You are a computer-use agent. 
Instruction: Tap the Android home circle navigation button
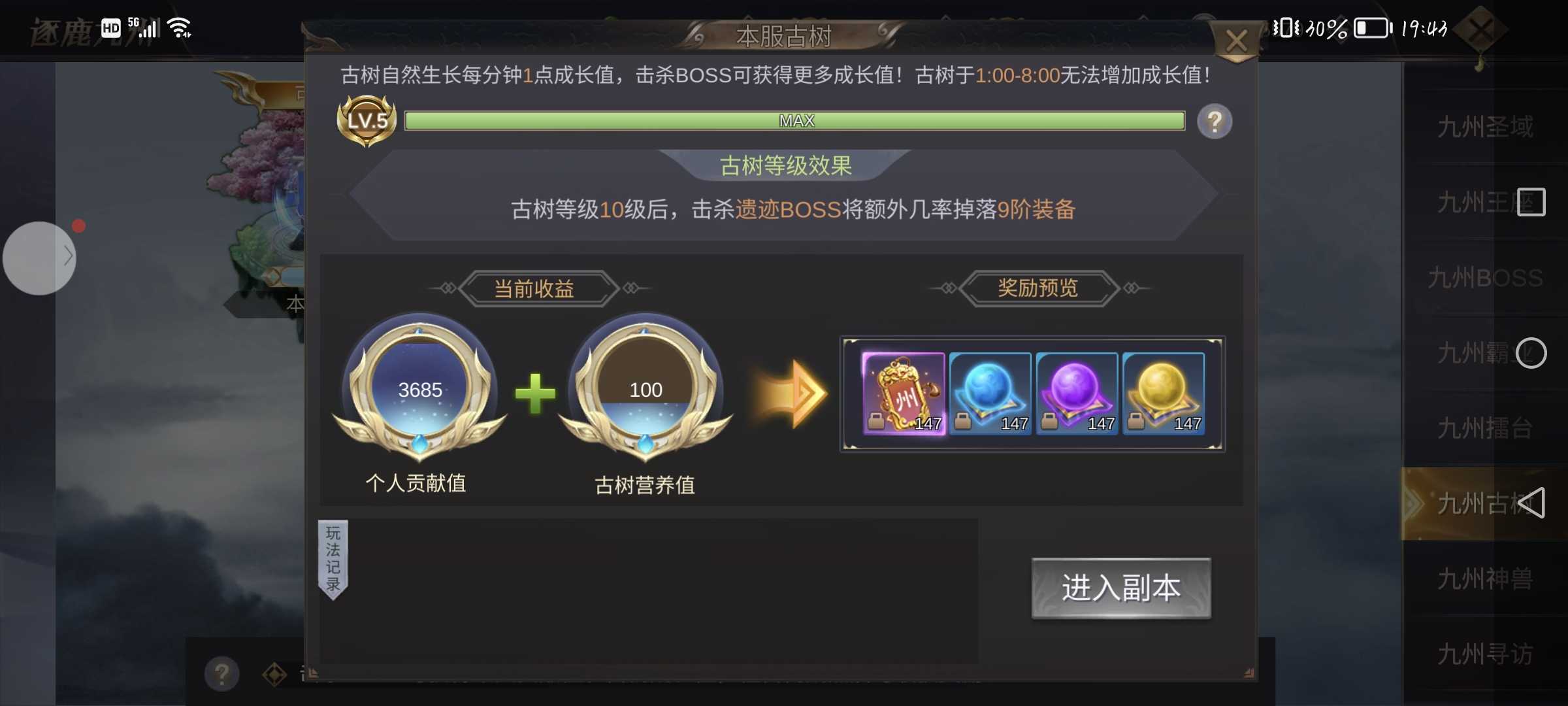[x=1531, y=353]
